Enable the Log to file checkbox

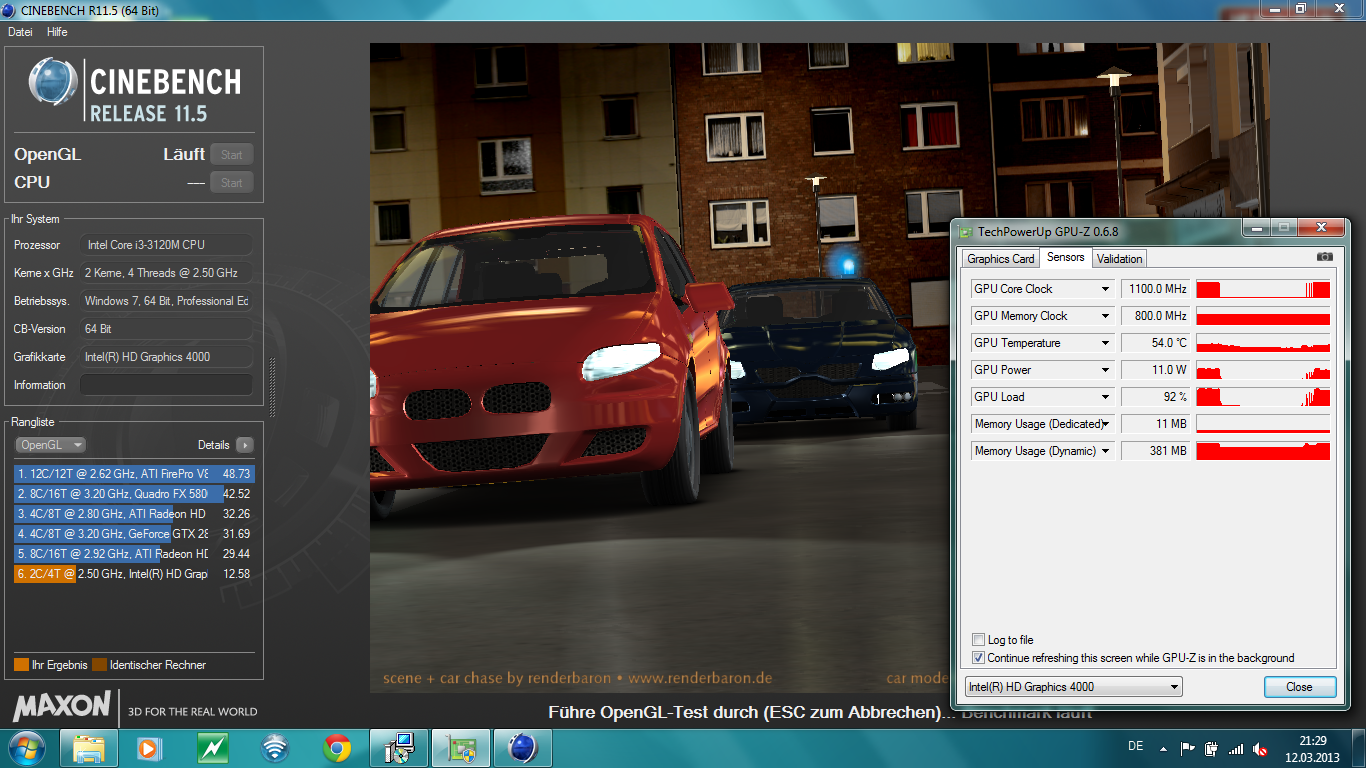pyautogui.click(x=978, y=640)
